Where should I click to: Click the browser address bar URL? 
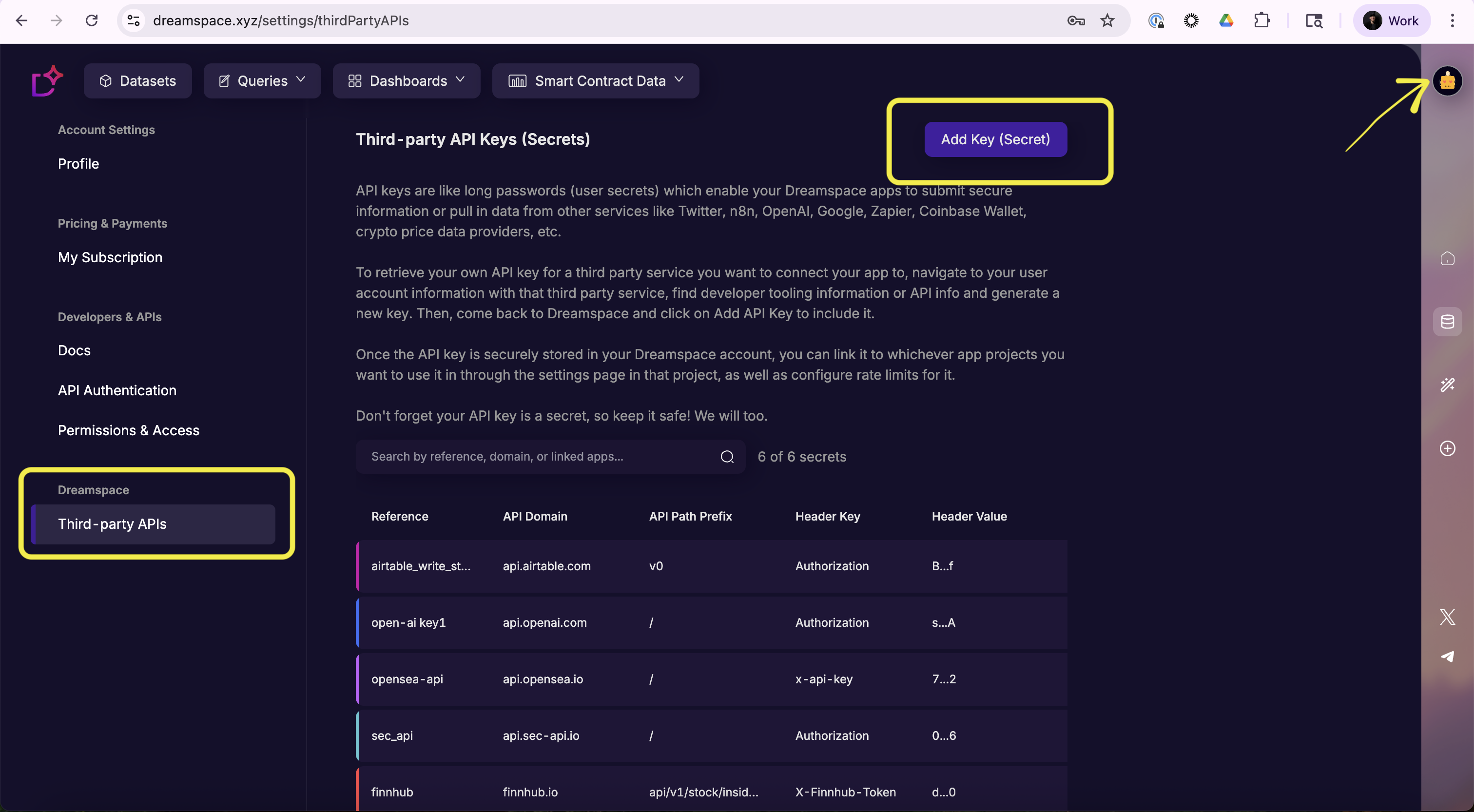point(280,20)
